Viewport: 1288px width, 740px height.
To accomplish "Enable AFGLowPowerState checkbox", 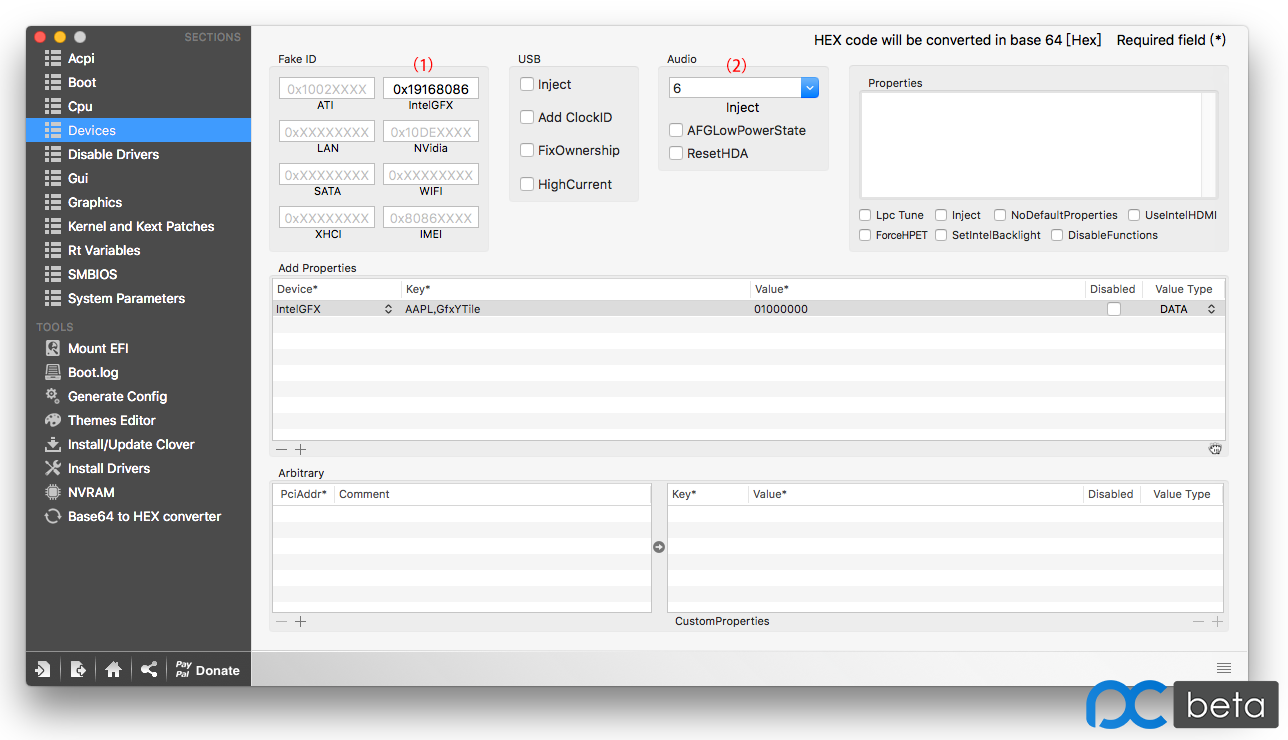I will click(x=676, y=130).
